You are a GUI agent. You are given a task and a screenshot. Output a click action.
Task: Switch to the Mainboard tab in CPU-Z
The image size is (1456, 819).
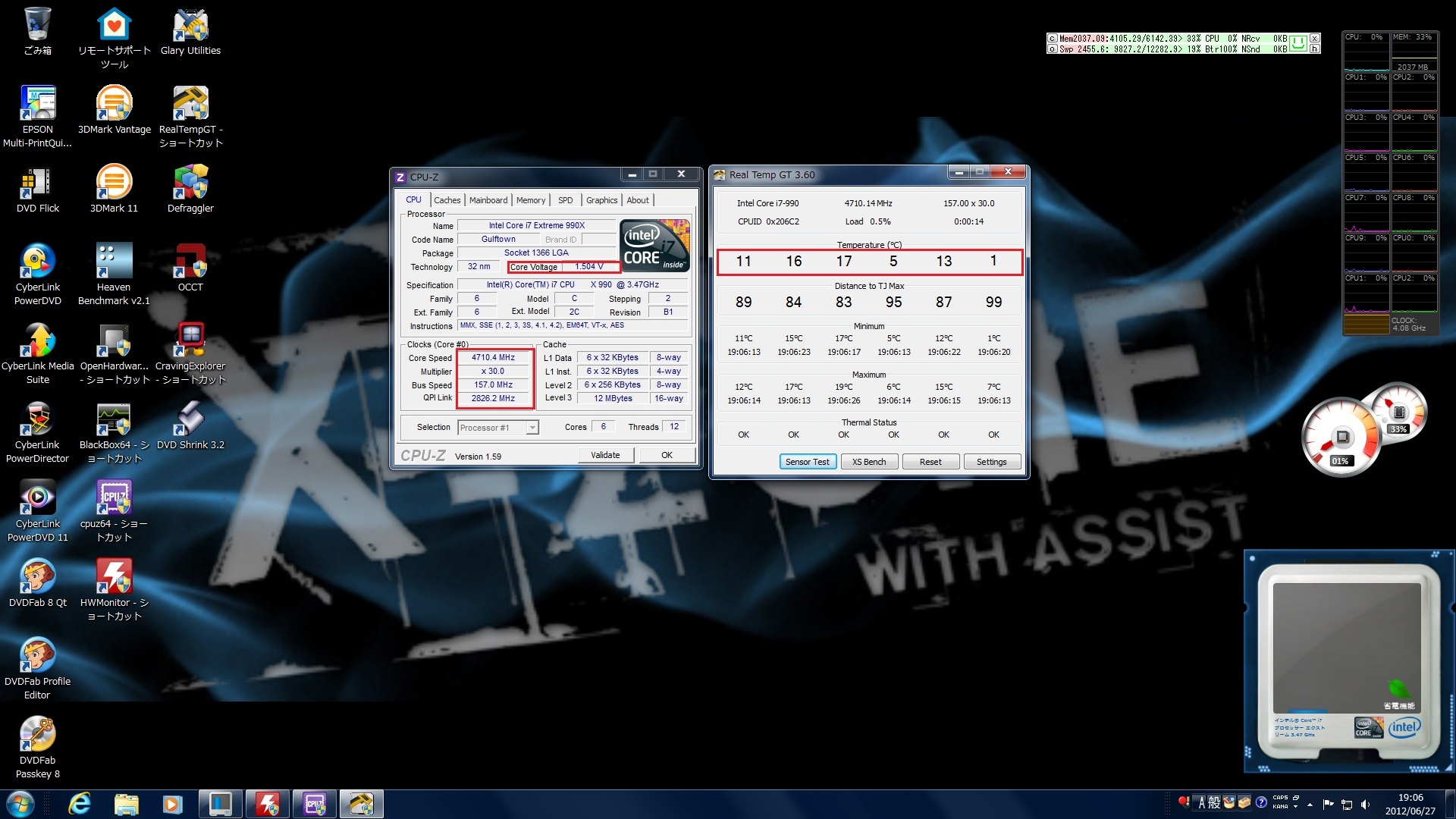tap(488, 200)
